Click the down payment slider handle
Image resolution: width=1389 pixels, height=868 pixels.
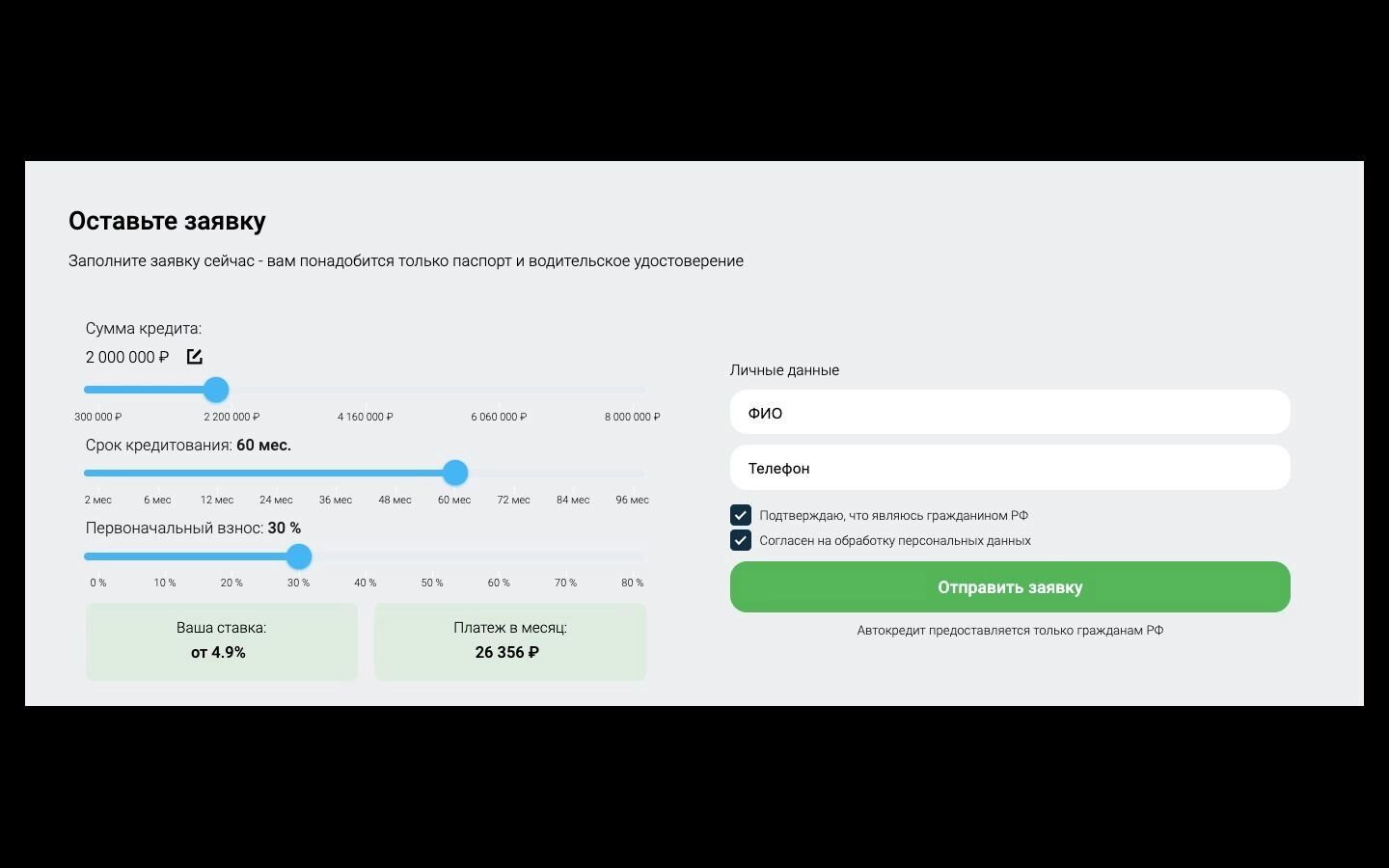coord(299,556)
